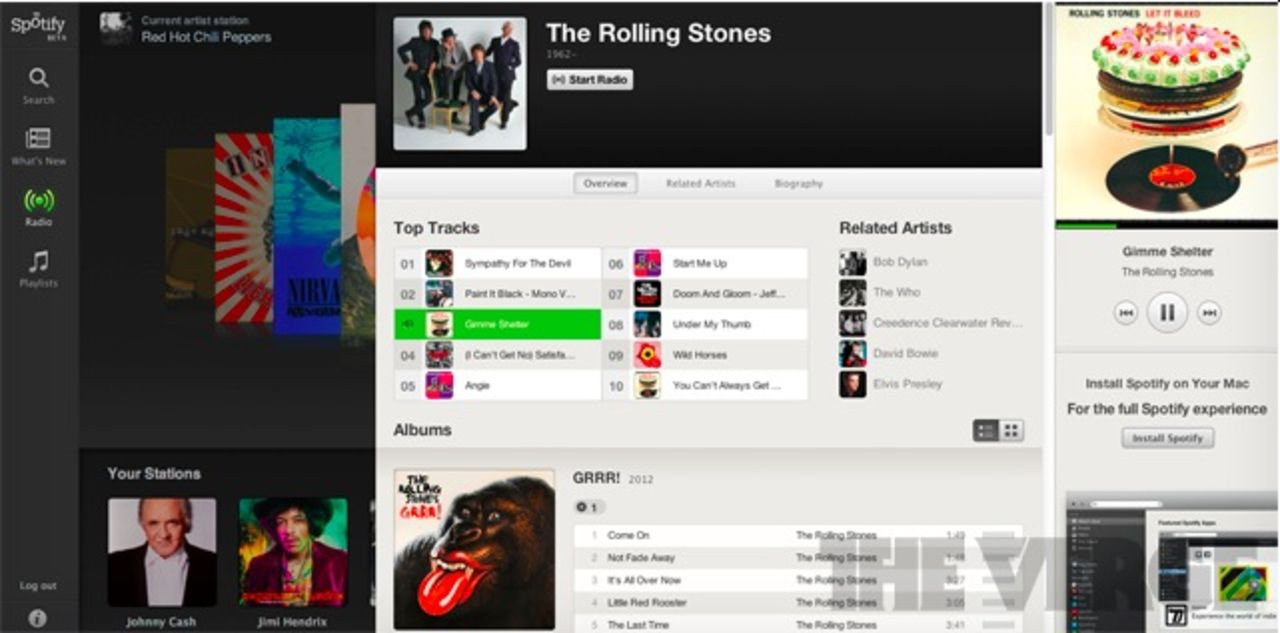The height and width of the screenshot is (633, 1280).
Task: Open Search from the sidebar
Action: (38, 84)
